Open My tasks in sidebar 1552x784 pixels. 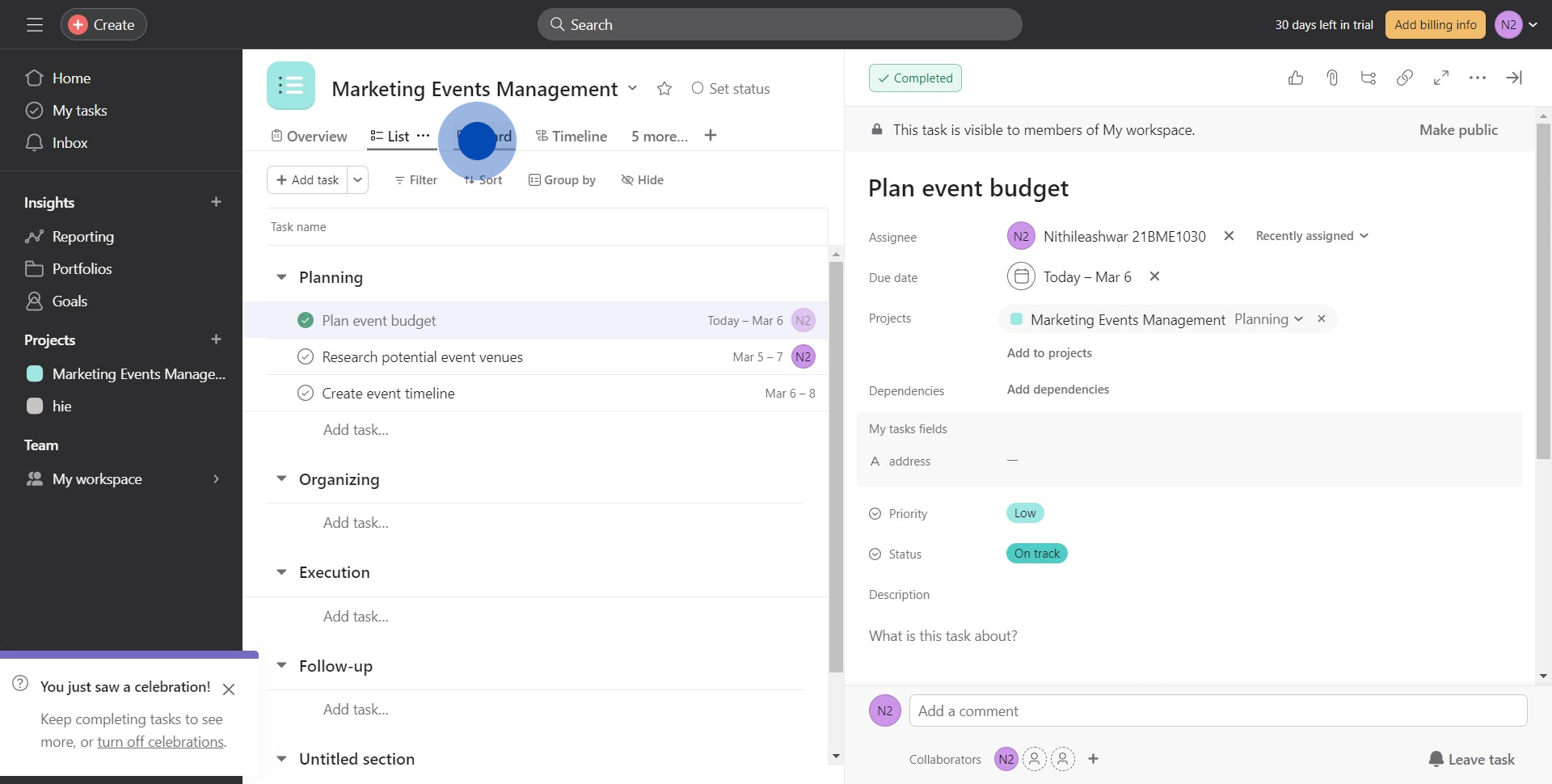tap(66, 111)
